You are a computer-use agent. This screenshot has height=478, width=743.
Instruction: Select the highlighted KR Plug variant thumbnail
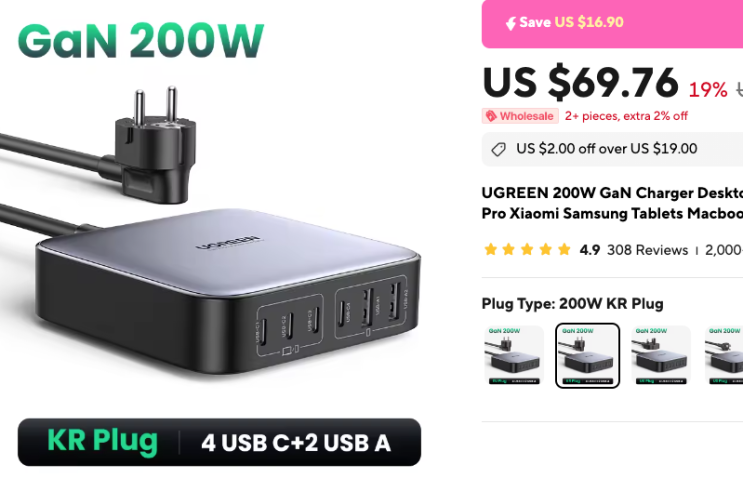point(587,355)
